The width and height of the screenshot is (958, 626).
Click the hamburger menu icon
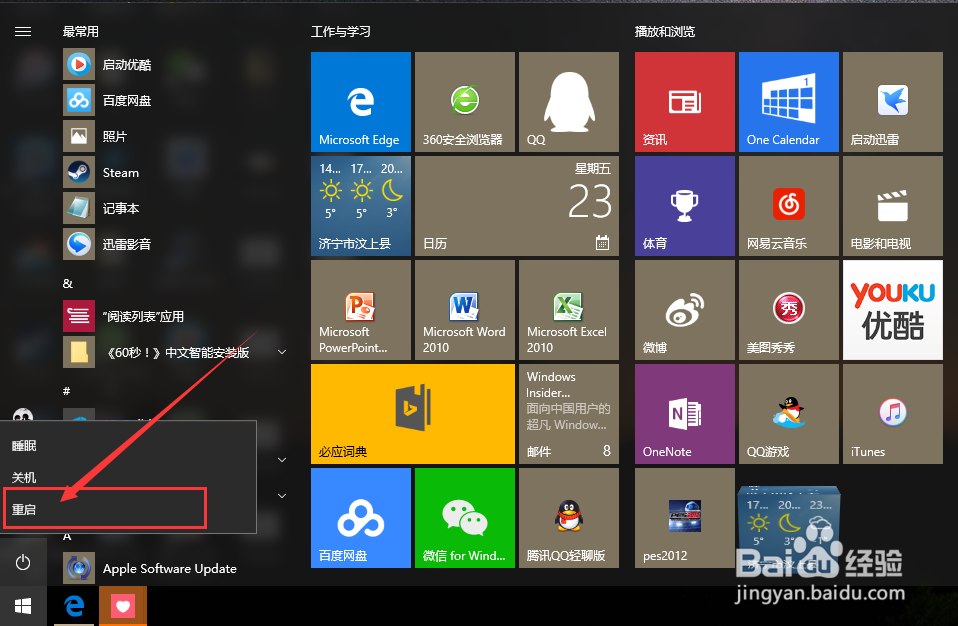pos(23,31)
